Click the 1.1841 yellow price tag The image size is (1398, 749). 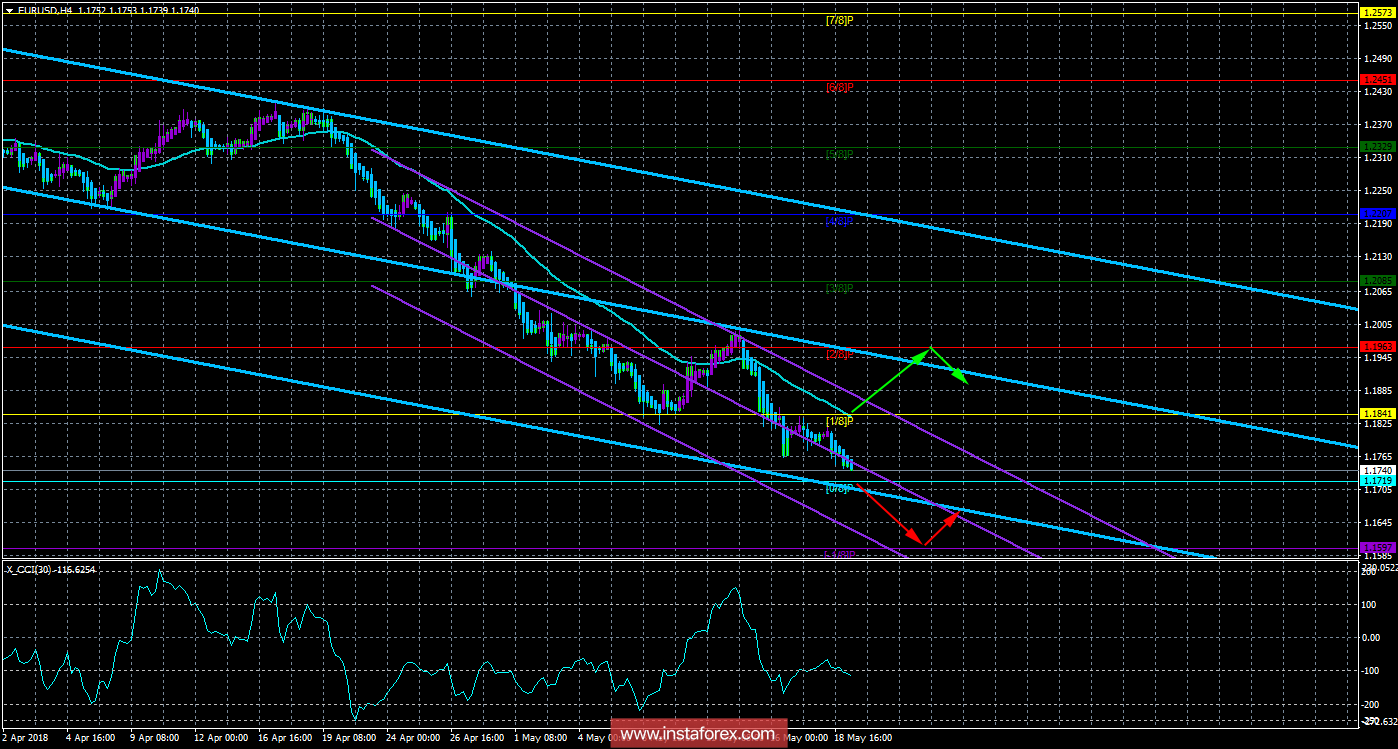[x=1377, y=414]
